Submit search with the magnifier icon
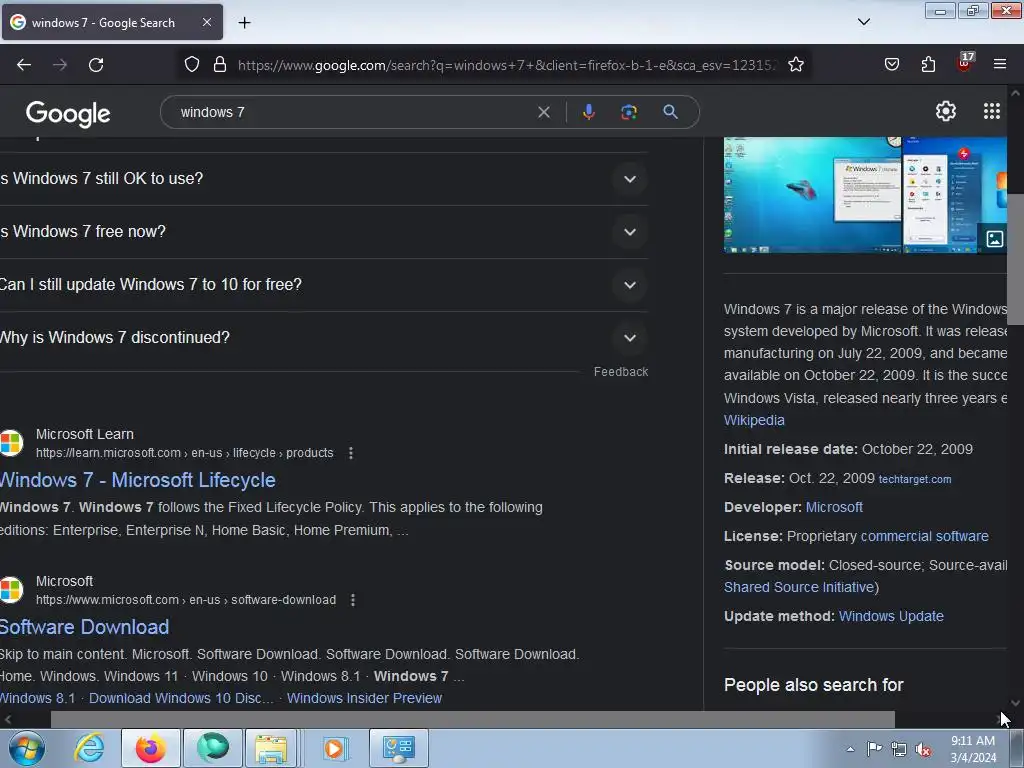This screenshot has width=1024, height=768. tap(670, 112)
